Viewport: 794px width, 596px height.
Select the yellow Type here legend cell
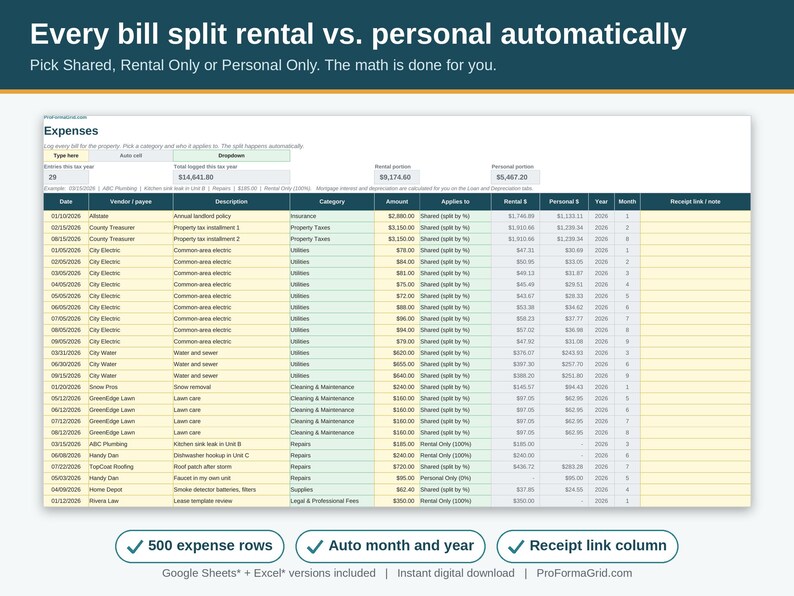tap(66, 155)
